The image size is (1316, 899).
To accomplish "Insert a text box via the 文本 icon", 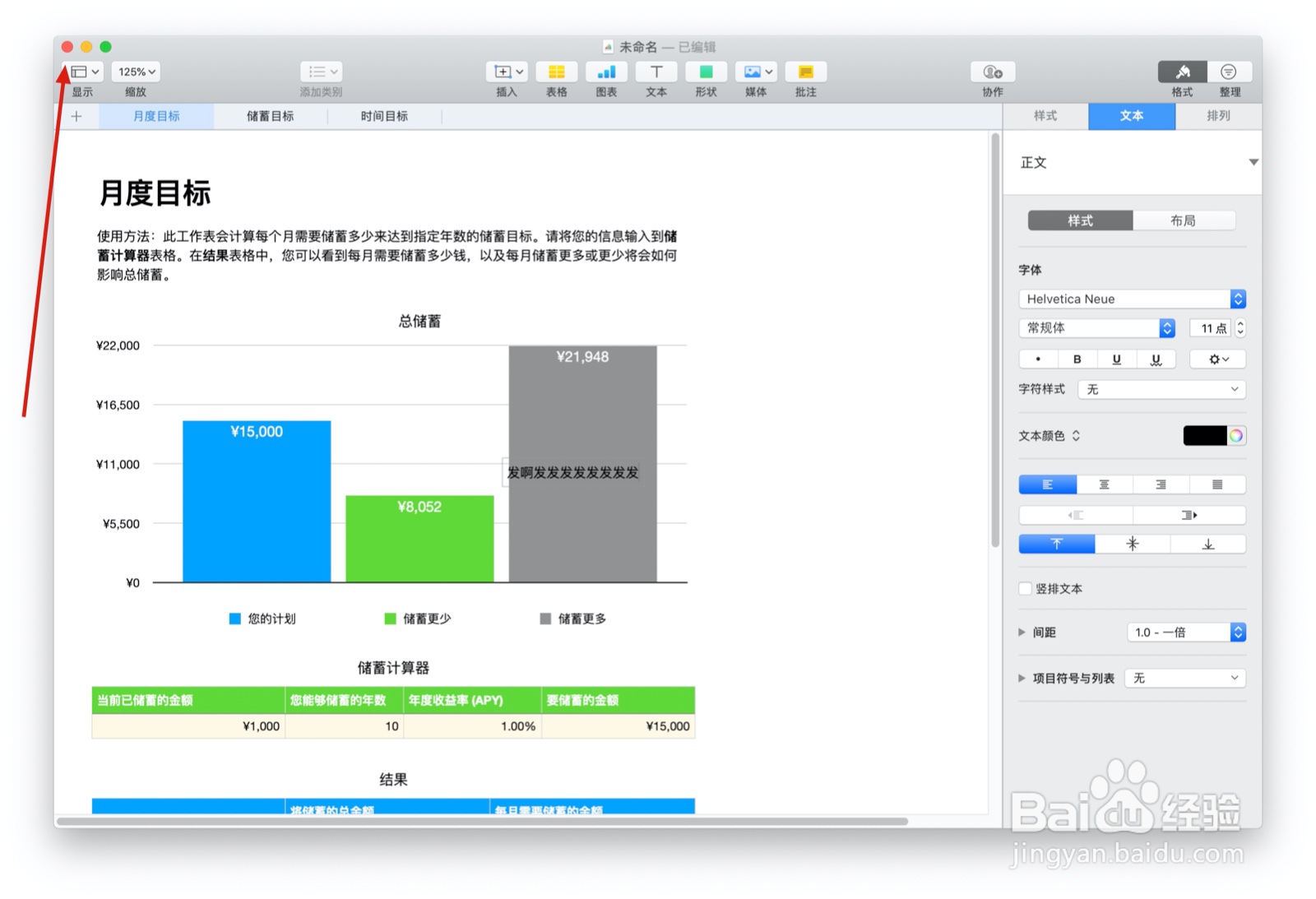I will point(656,72).
